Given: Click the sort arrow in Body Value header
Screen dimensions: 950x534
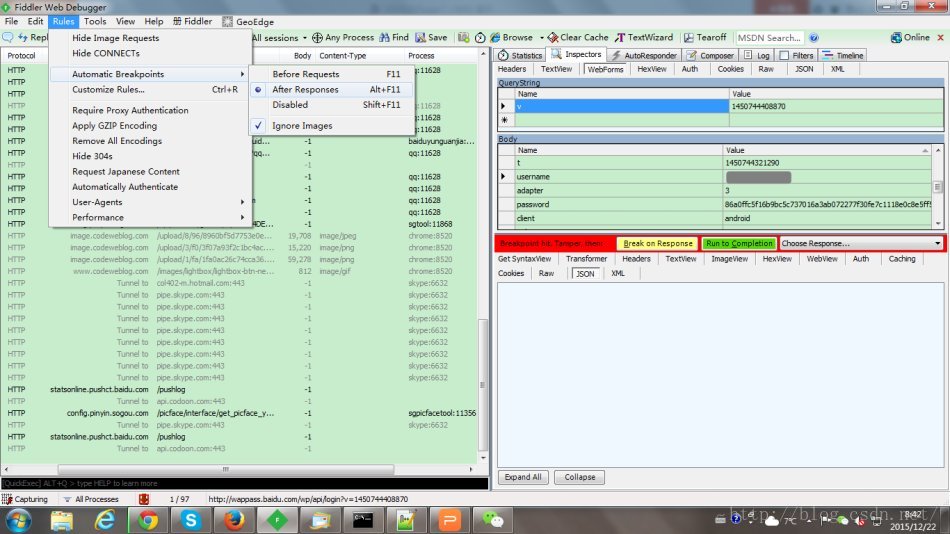Looking at the screenshot, I should click(925, 150).
